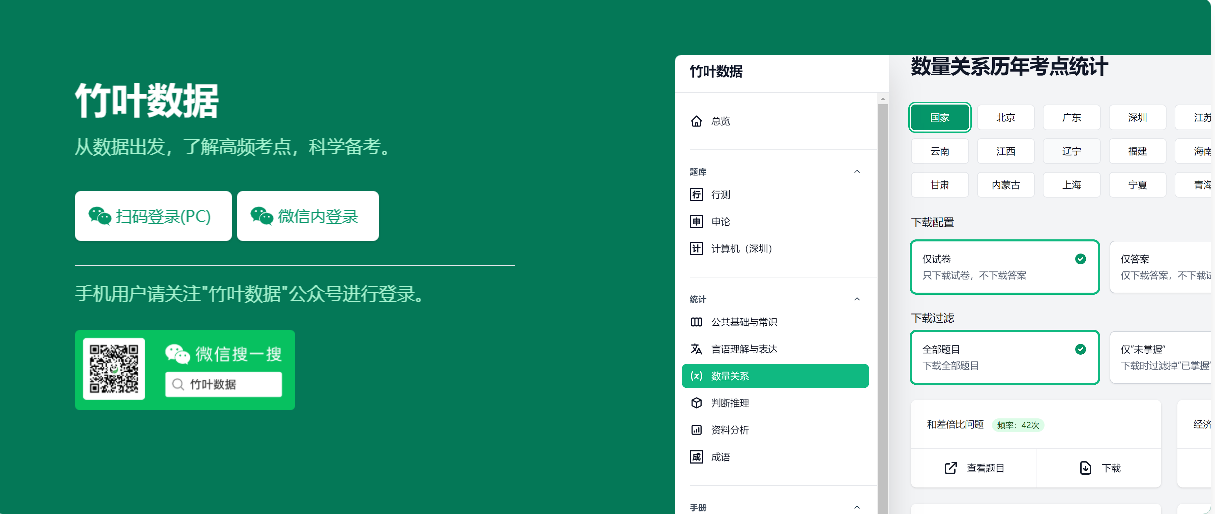Open 资料分析 statistics item
The height and width of the screenshot is (514, 1215).
tap(775, 430)
